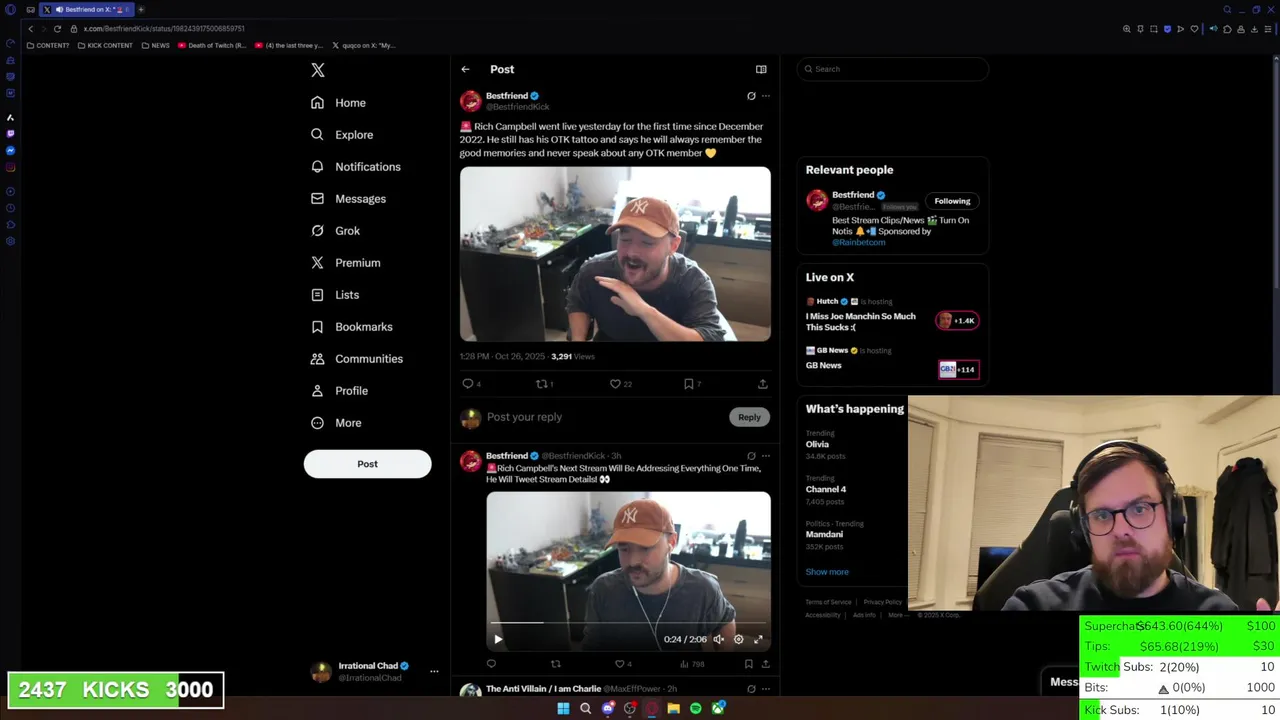Seek on the reply video progress bar
This screenshot has height=720, width=1280.
coord(628,622)
